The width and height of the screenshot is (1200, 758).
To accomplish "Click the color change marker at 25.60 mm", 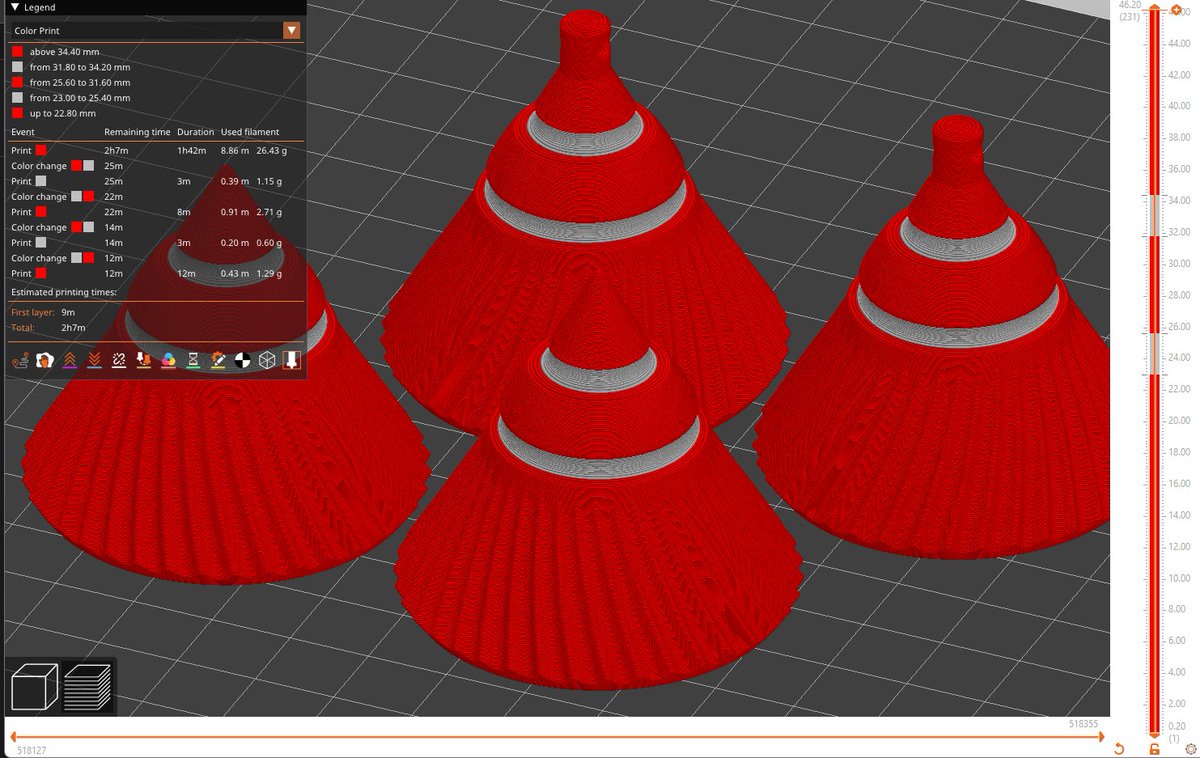I will pyautogui.click(x=1154, y=333).
